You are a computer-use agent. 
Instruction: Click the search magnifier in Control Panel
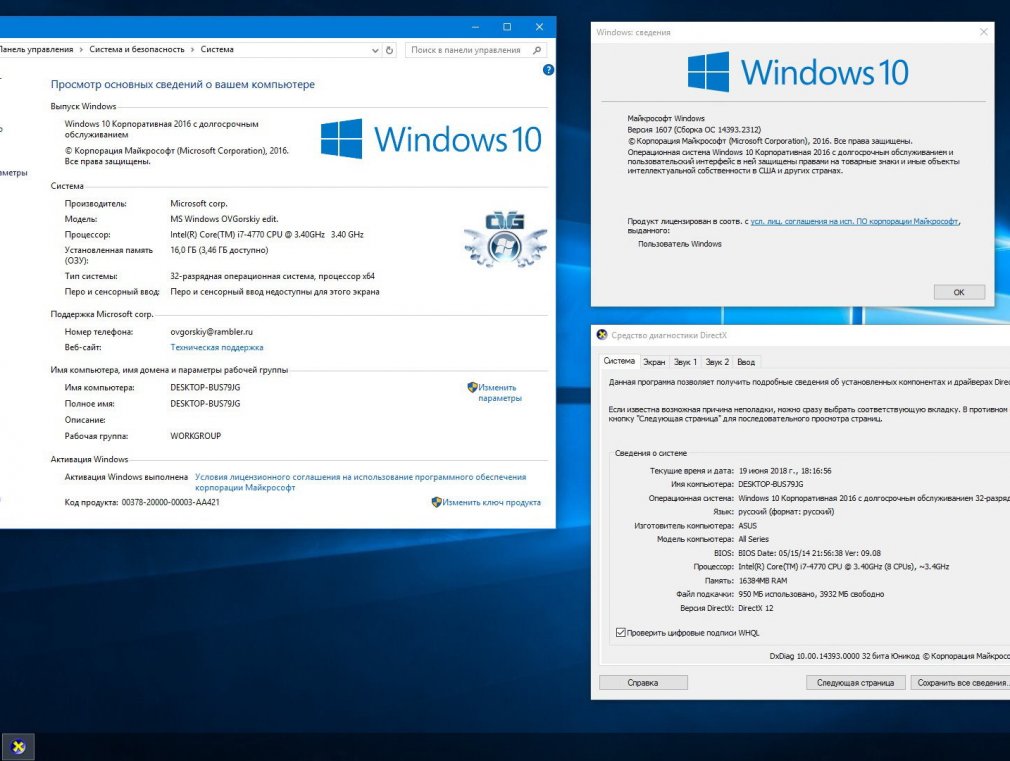click(x=537, y=50)
